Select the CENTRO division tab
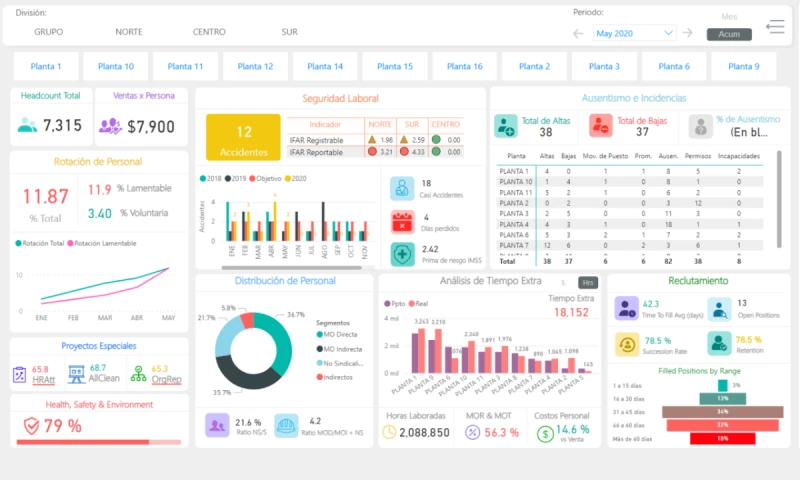 pos(209,32)
